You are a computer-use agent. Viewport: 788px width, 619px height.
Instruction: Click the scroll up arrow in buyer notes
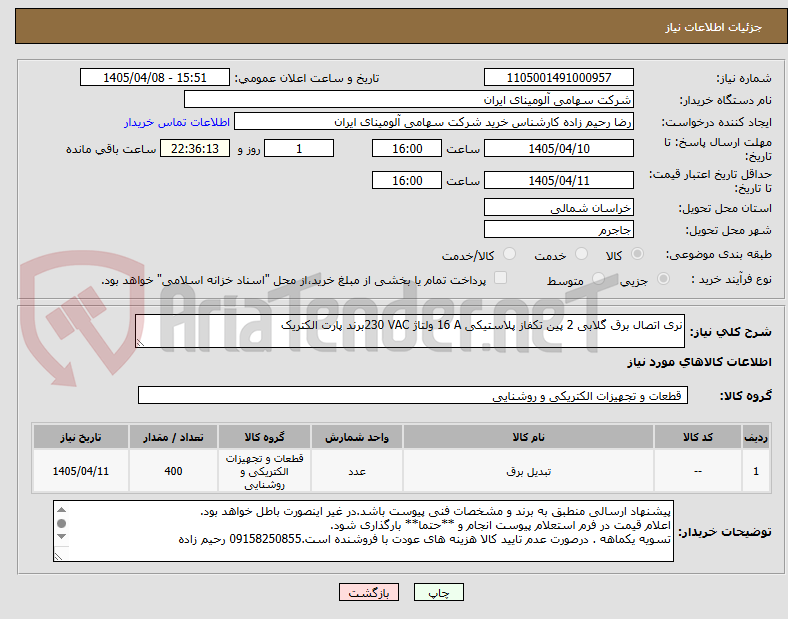tap(61, 510)
